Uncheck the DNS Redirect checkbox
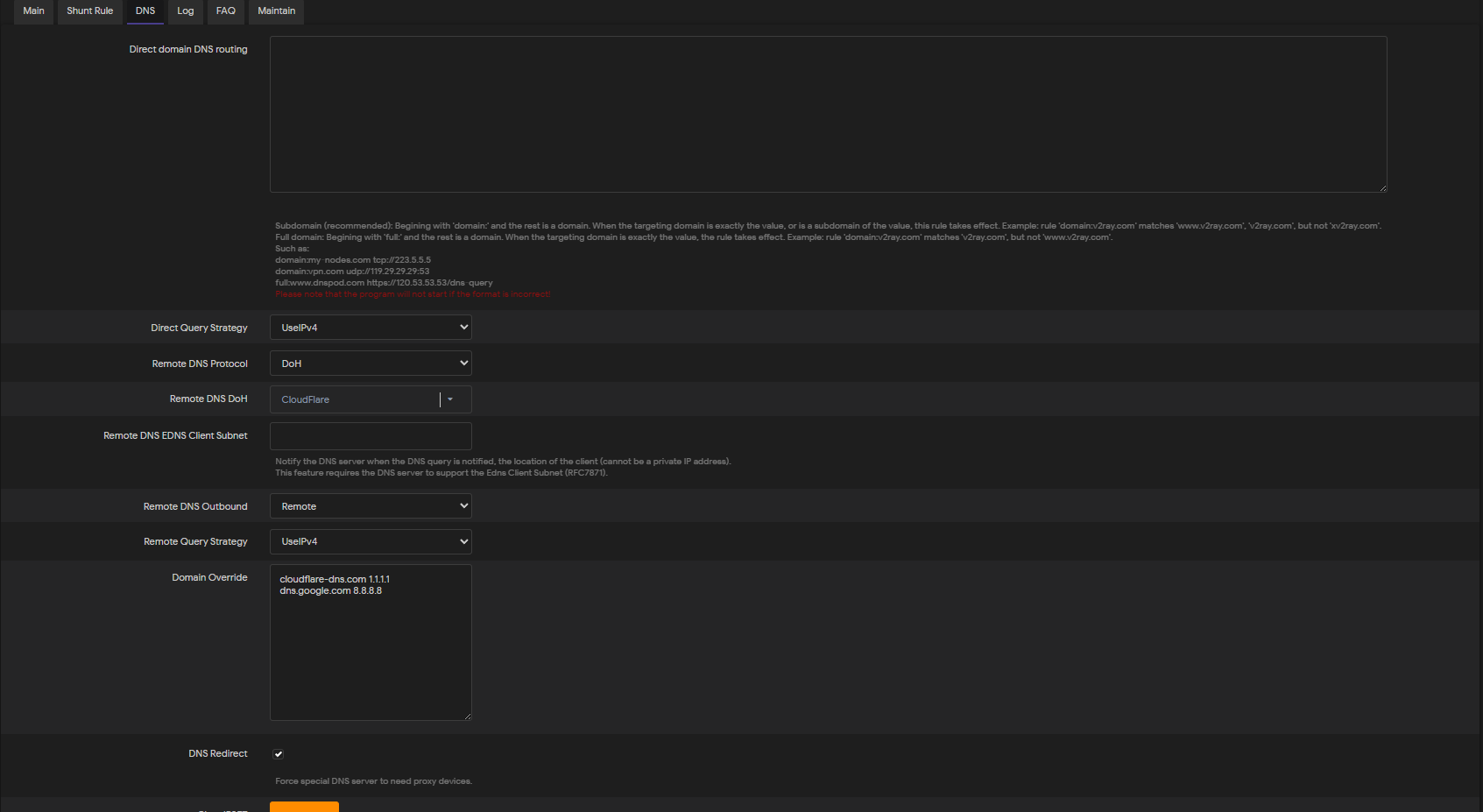The height and width of the screenshot is (812, 1483). 279,754
